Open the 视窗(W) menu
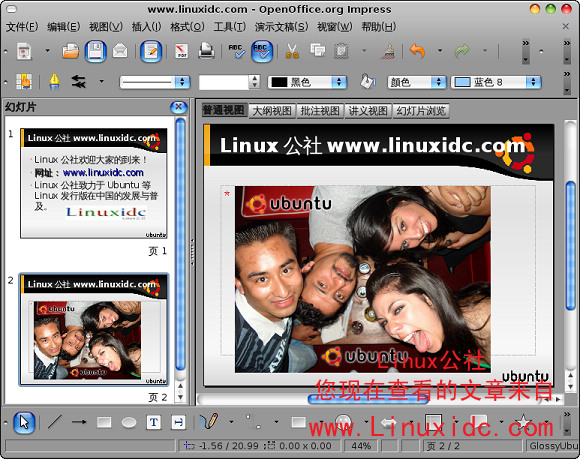Image resolution: width=580 pixels, height=459 pixels. (x=335, y=27)
